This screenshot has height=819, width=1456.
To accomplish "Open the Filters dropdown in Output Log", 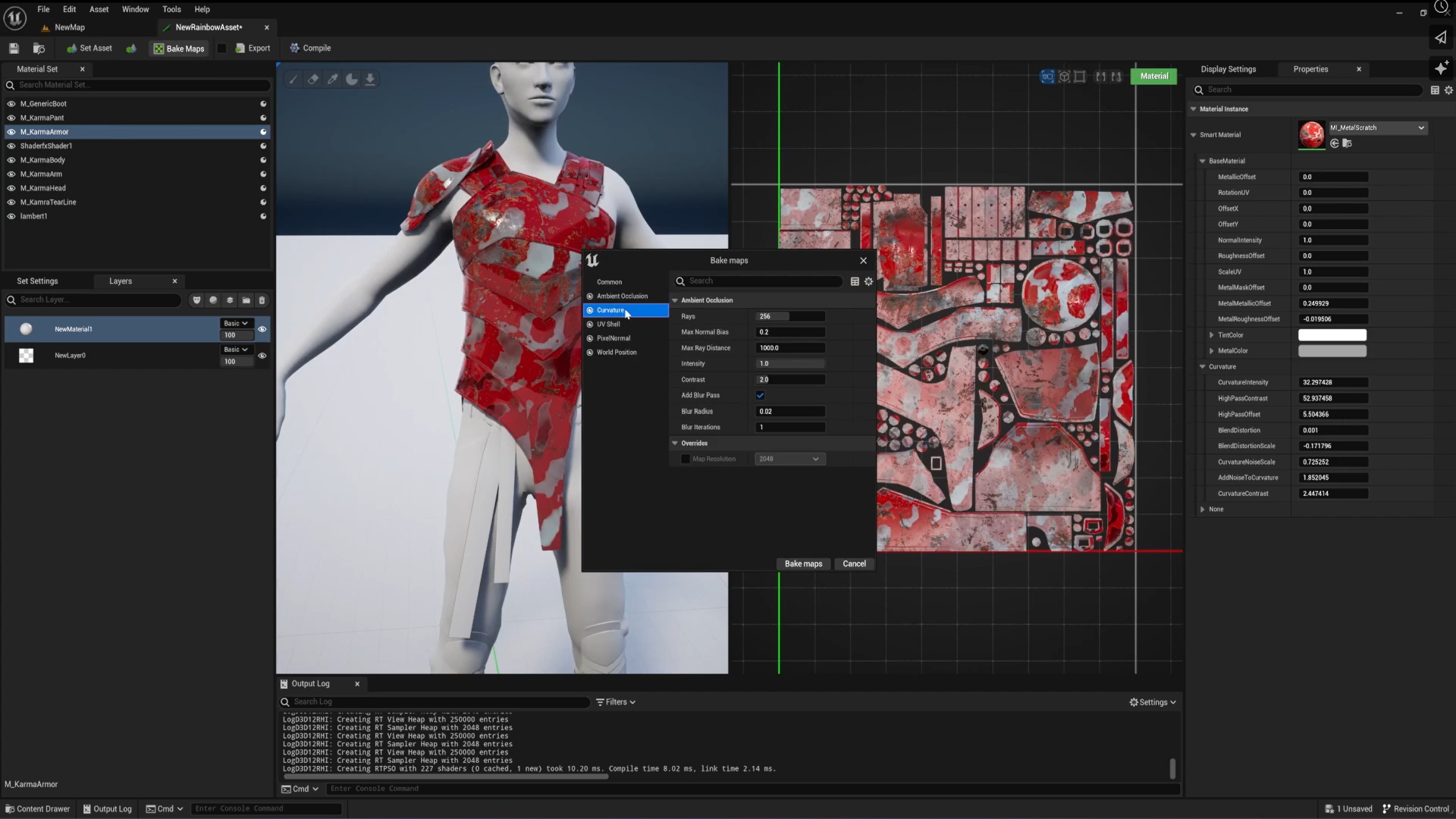I will tap(616, 702).
